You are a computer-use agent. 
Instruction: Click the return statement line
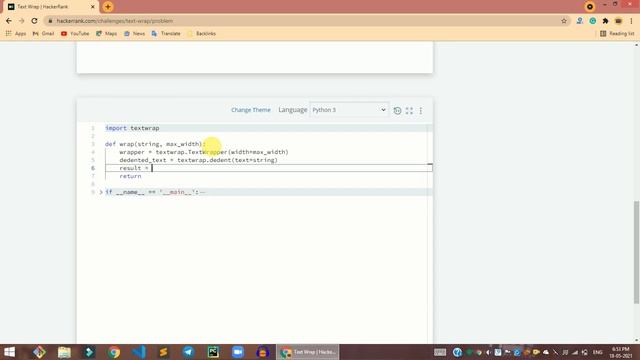click(130, 176)
